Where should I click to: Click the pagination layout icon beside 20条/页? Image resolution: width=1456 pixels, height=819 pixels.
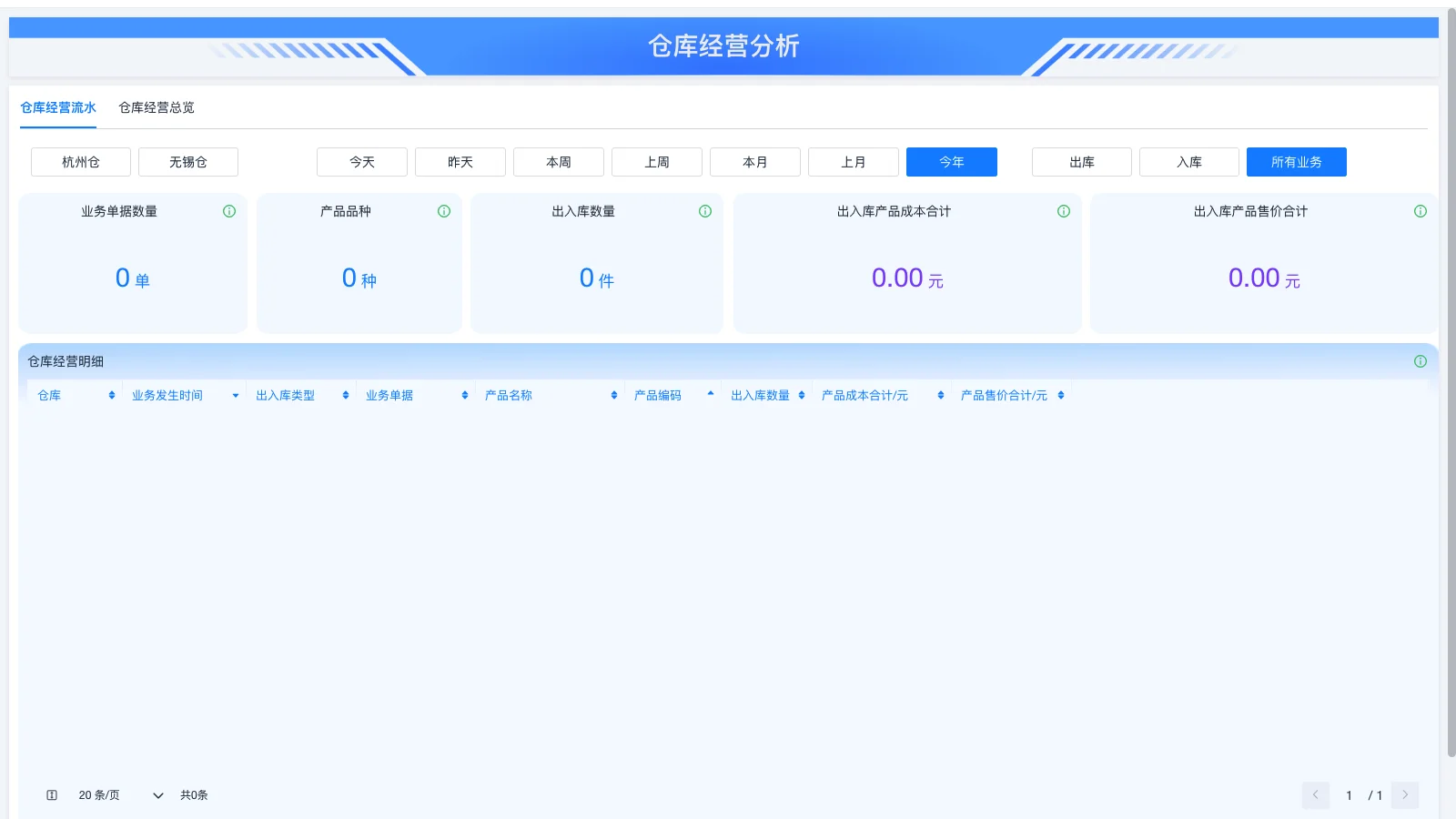[52, 794]
